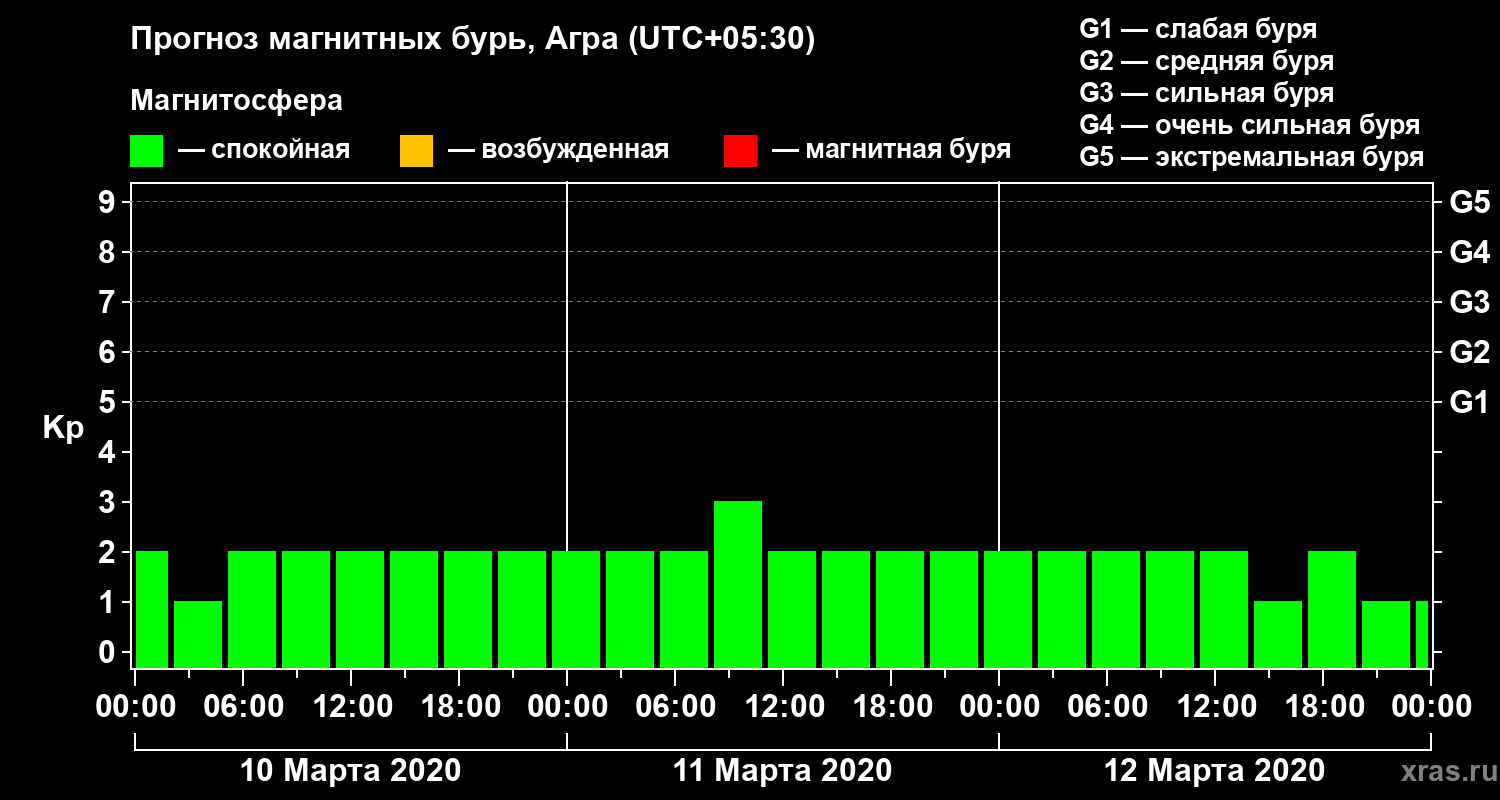Click the '— магнитная буря' legend label

tap(891, 150)
